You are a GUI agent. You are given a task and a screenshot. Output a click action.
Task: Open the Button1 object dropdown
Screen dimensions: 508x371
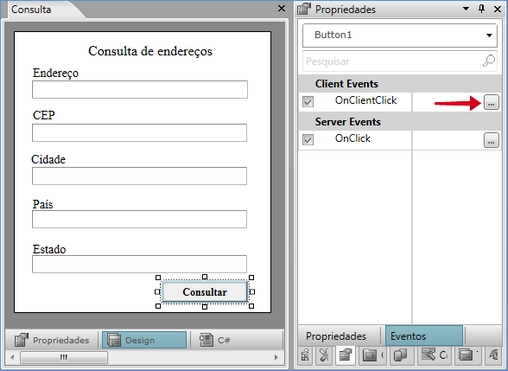400,35
